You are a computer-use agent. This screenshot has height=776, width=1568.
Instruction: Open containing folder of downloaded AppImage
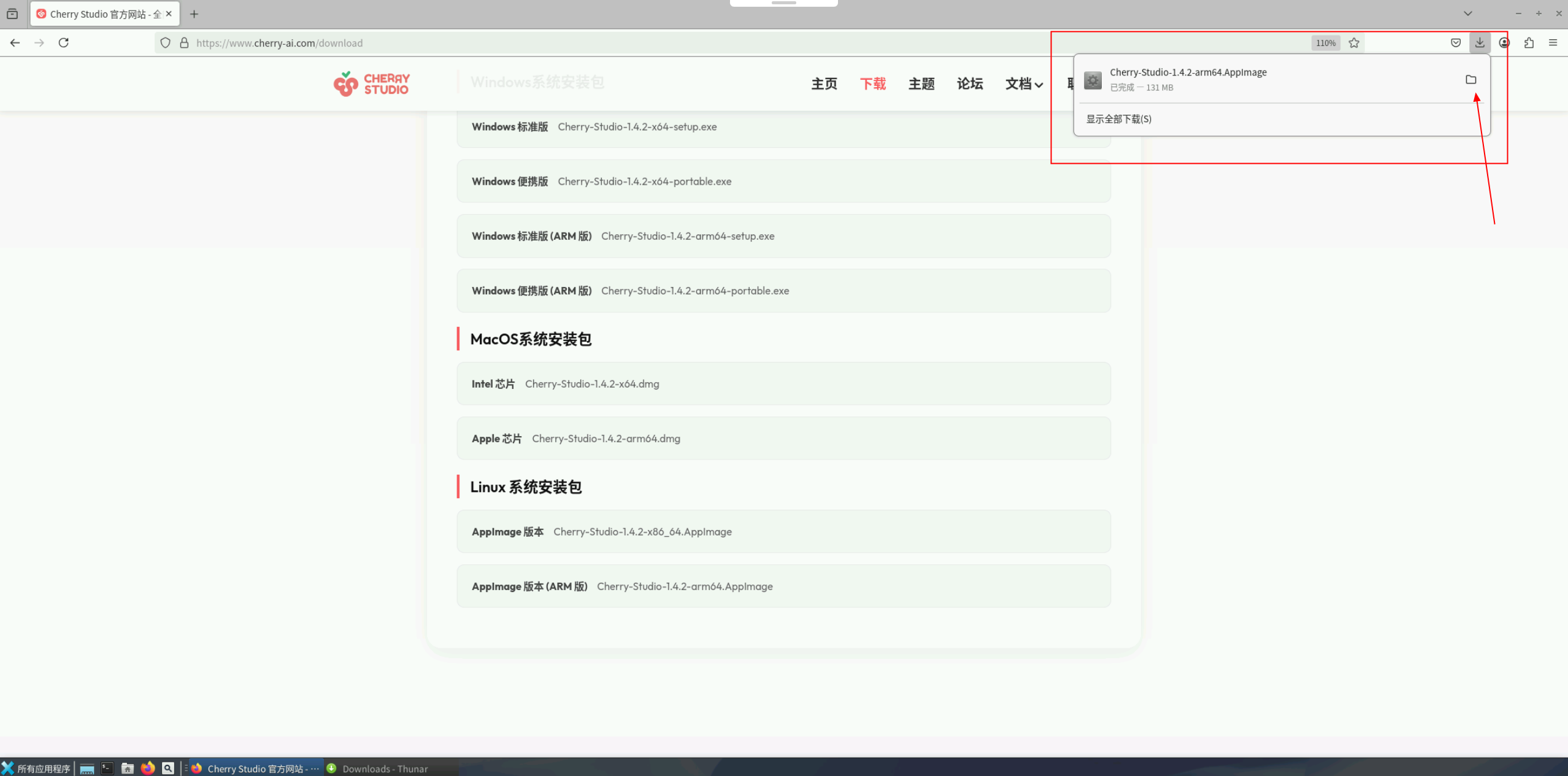click(x=1470, y=80)
